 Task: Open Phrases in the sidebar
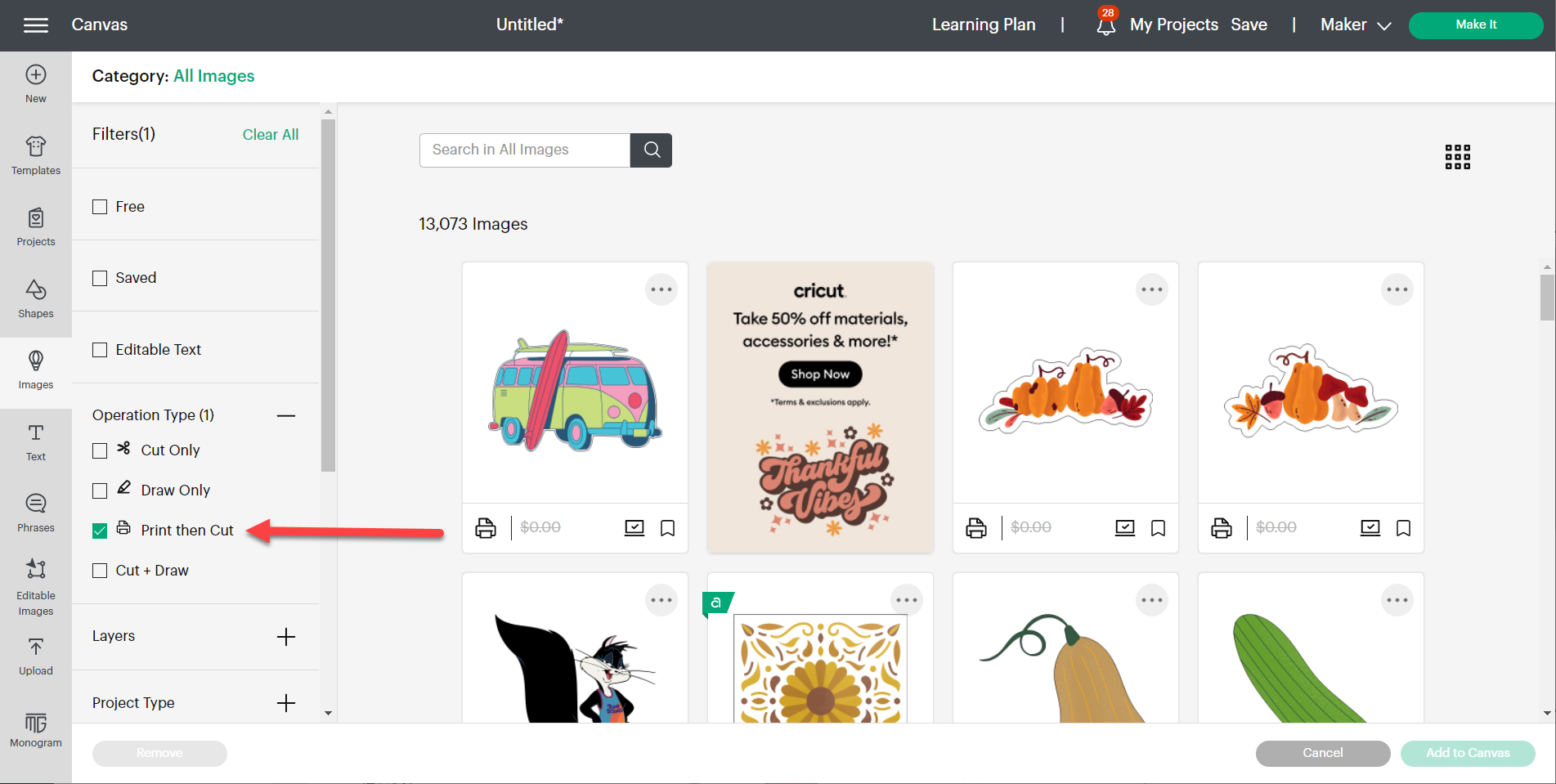pyautogui.click(x=36, y=513)
